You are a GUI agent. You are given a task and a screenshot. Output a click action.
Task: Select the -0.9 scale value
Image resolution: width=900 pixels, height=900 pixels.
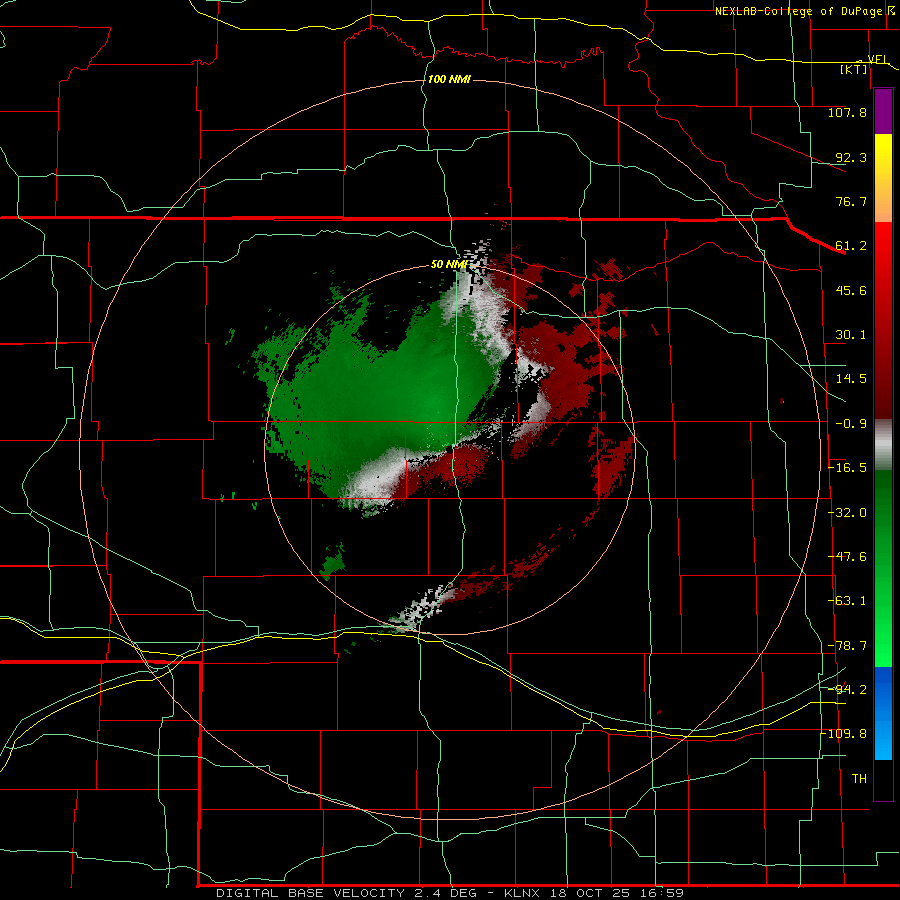[850, 424]
